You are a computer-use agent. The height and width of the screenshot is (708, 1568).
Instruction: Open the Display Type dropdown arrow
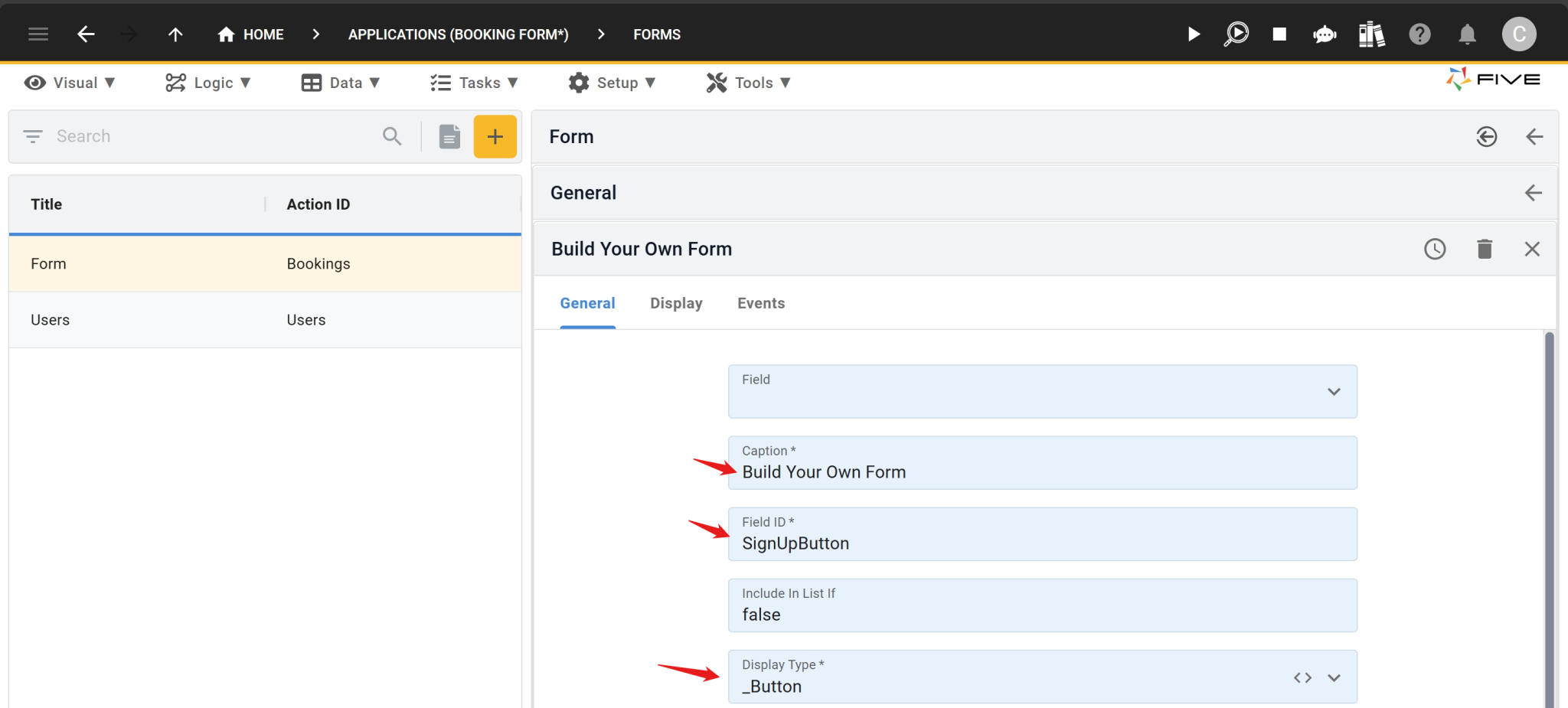(x=1333, y=677)
